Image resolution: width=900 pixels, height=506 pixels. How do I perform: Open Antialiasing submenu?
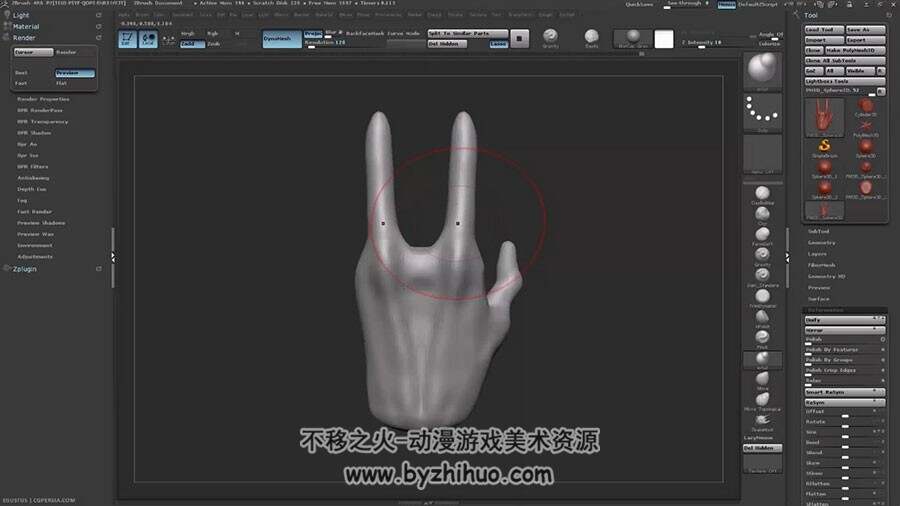(33, 178)
